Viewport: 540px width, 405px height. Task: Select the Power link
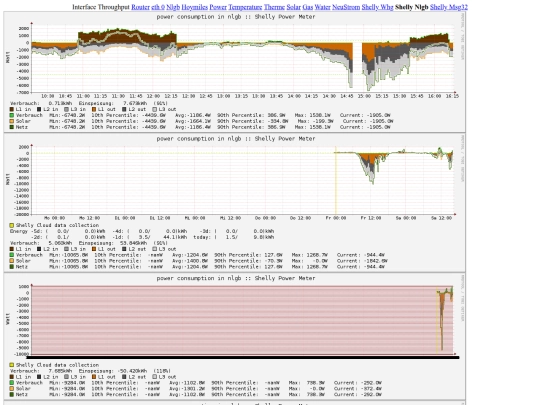[218, 7]
